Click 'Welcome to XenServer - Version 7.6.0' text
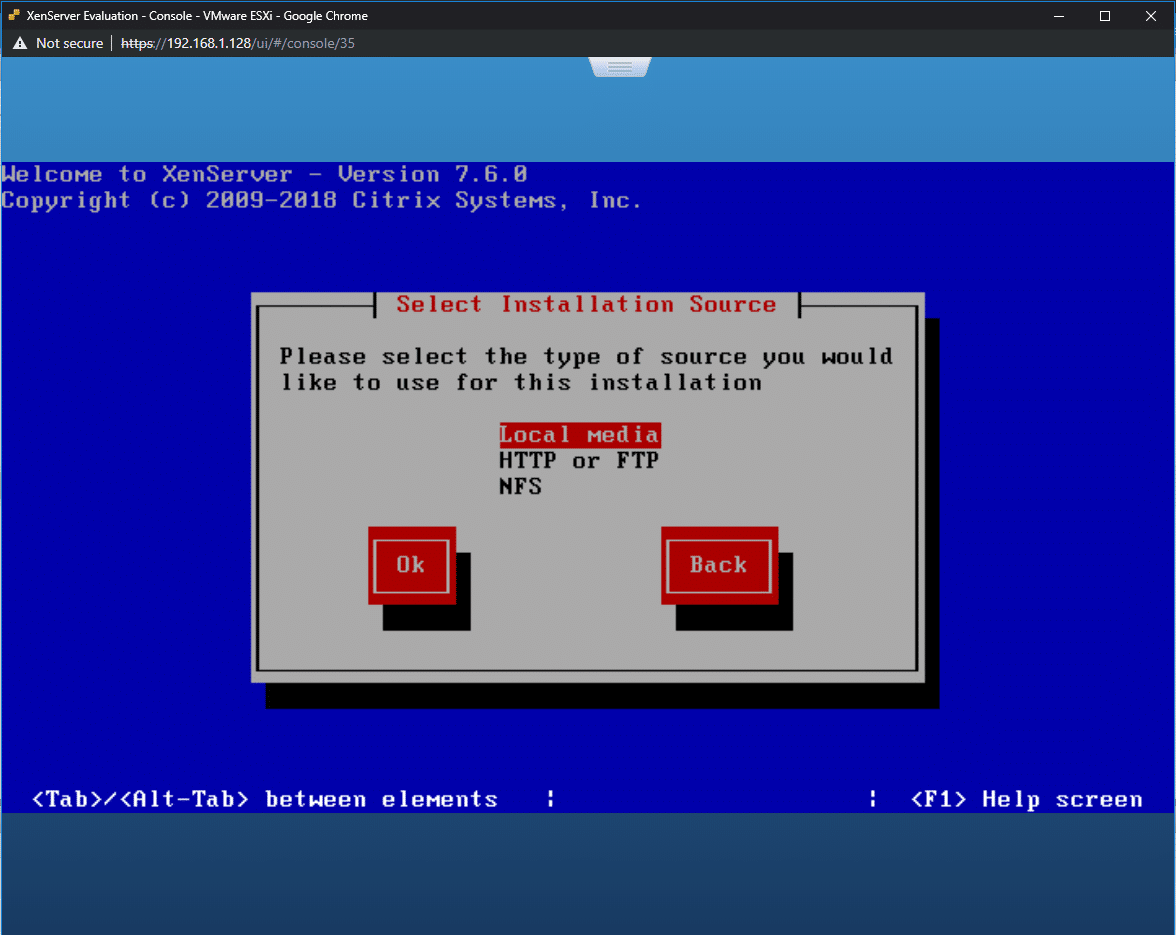This screenshot has width=1176, height=935. (264, 174)
